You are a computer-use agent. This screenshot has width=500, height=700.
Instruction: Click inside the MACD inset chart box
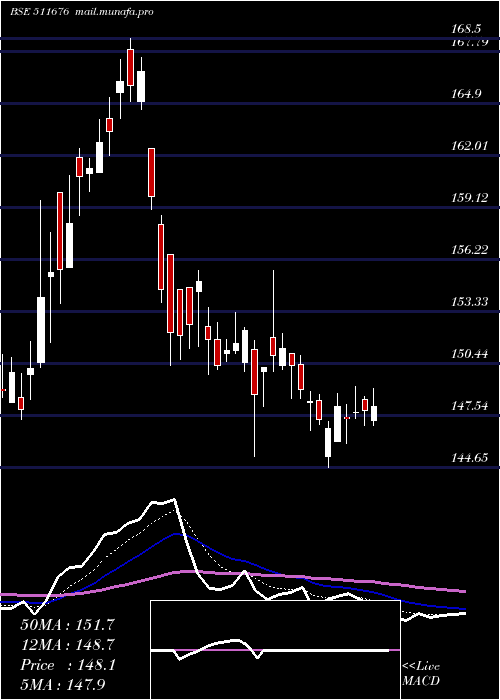275,650
